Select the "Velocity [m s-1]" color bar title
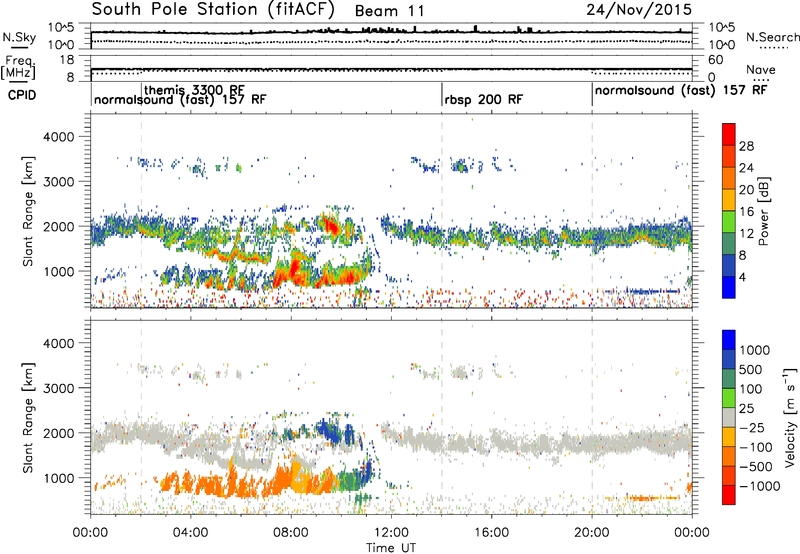 791,418
